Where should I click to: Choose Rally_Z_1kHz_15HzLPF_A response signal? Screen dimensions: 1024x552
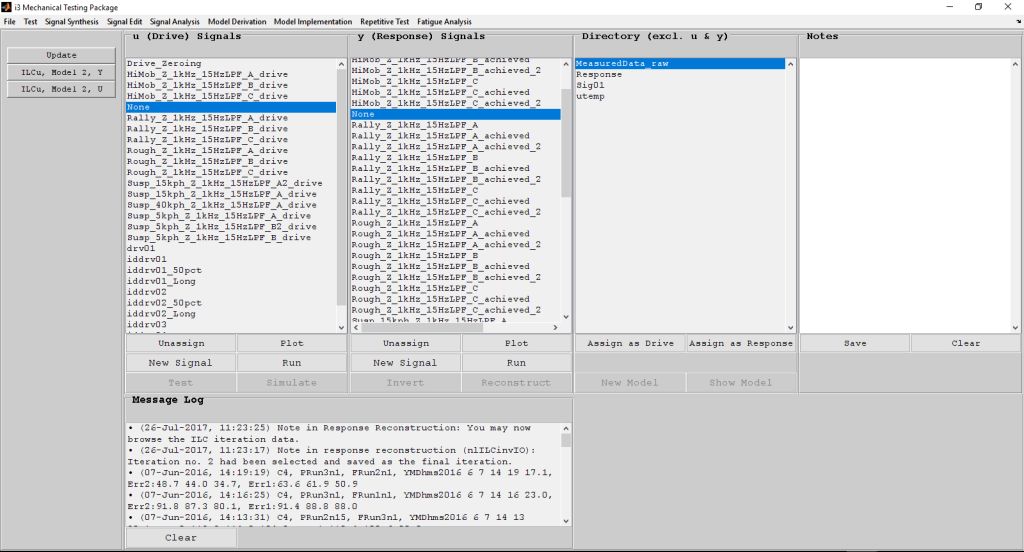pos(415,125)
